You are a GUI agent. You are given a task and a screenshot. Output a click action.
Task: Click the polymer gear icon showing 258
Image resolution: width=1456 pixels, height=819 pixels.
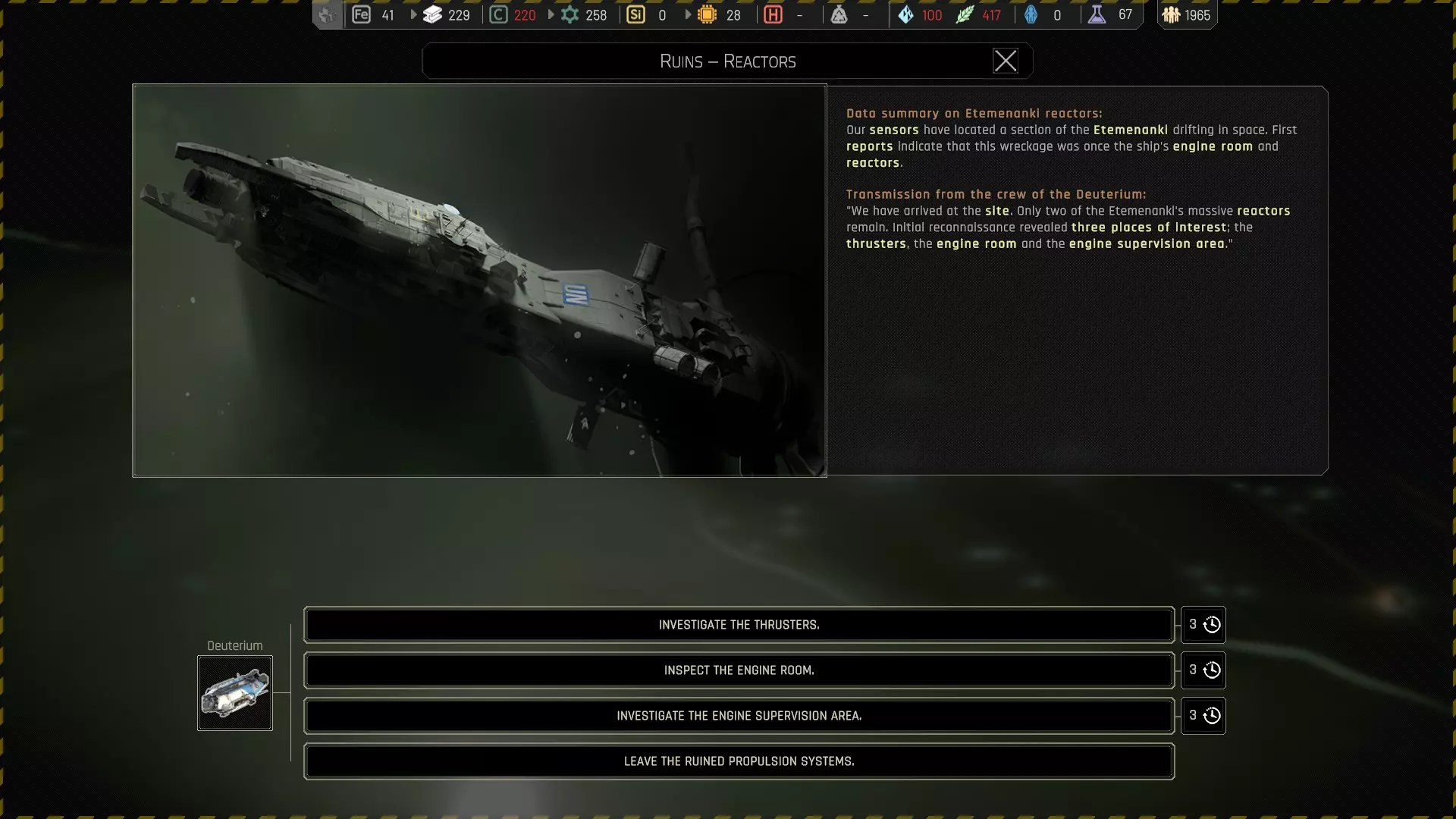570,14
